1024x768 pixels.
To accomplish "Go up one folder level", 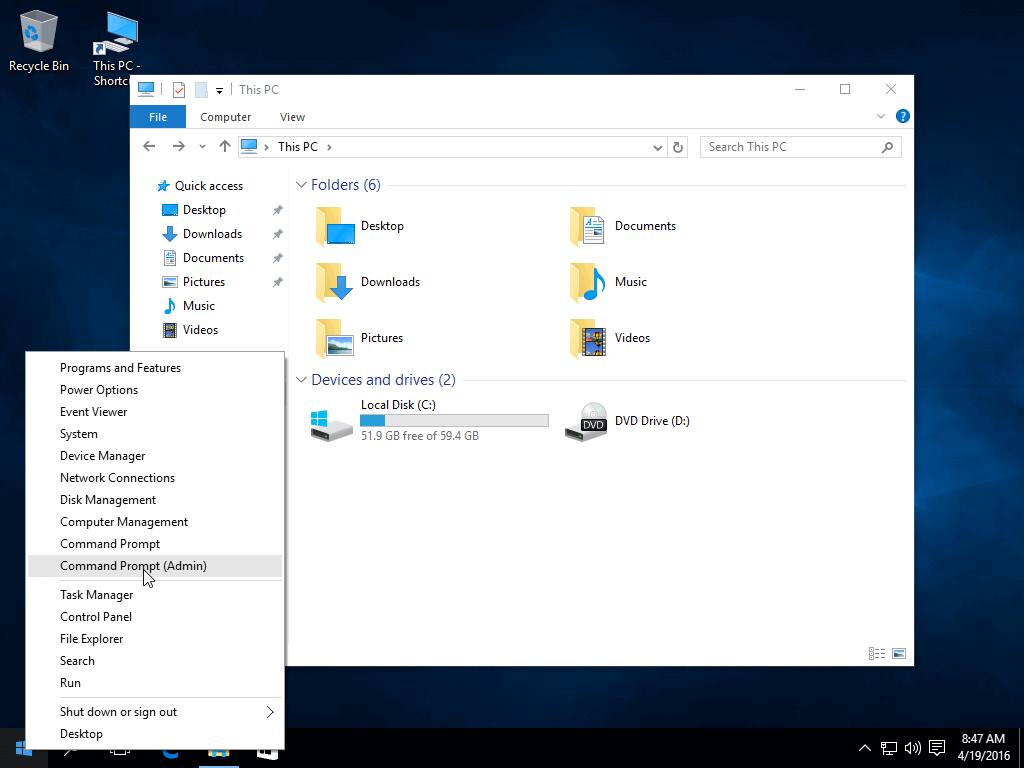I will point(225,147).
